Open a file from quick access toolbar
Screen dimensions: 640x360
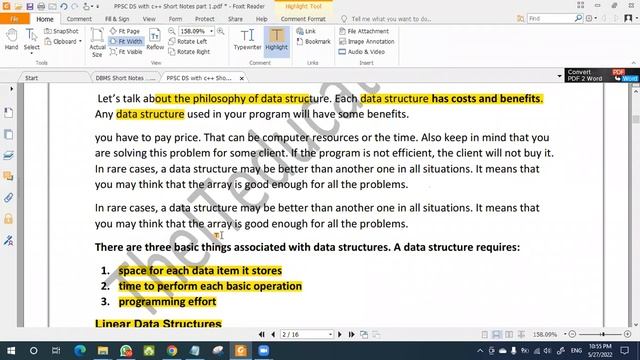click(18, 6)
